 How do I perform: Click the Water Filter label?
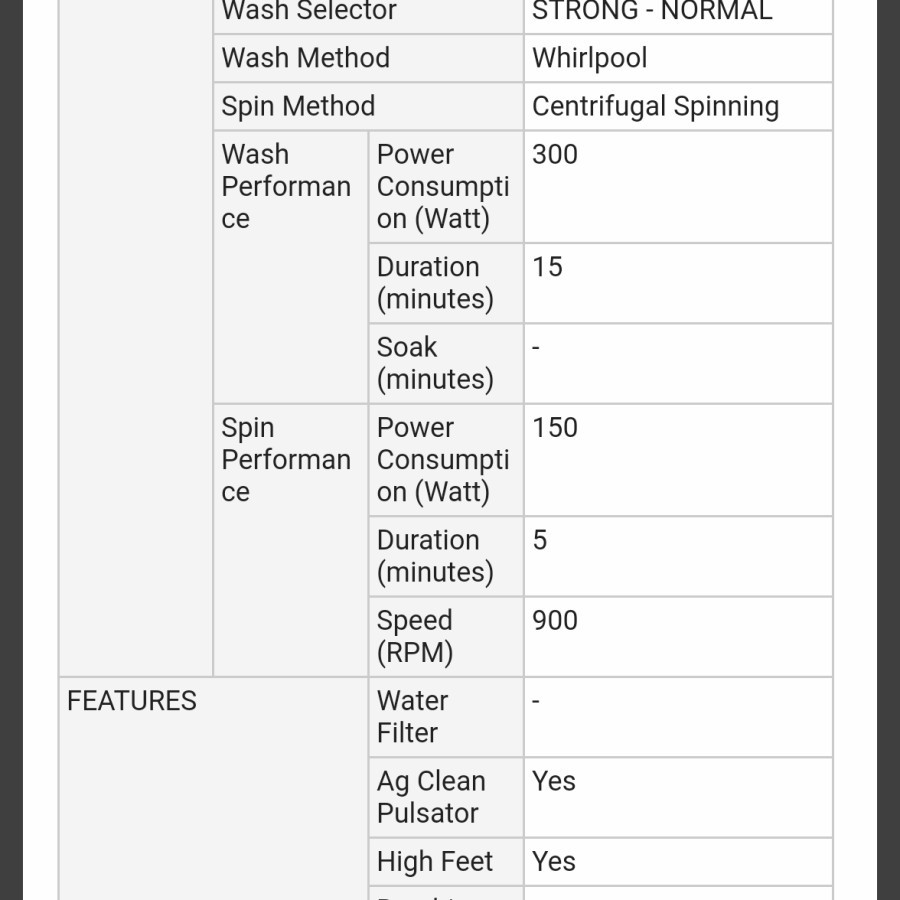pos(412,717)
